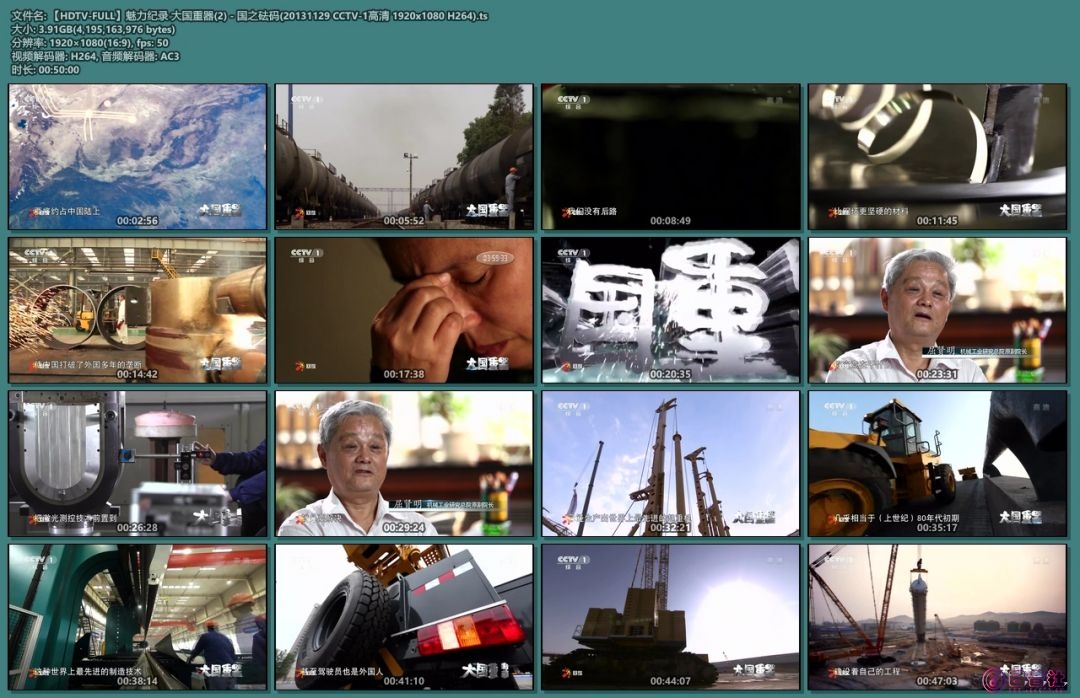
Task: Open the thumbnail timestamped 00:02:56
Action: (x=138, y=156)
